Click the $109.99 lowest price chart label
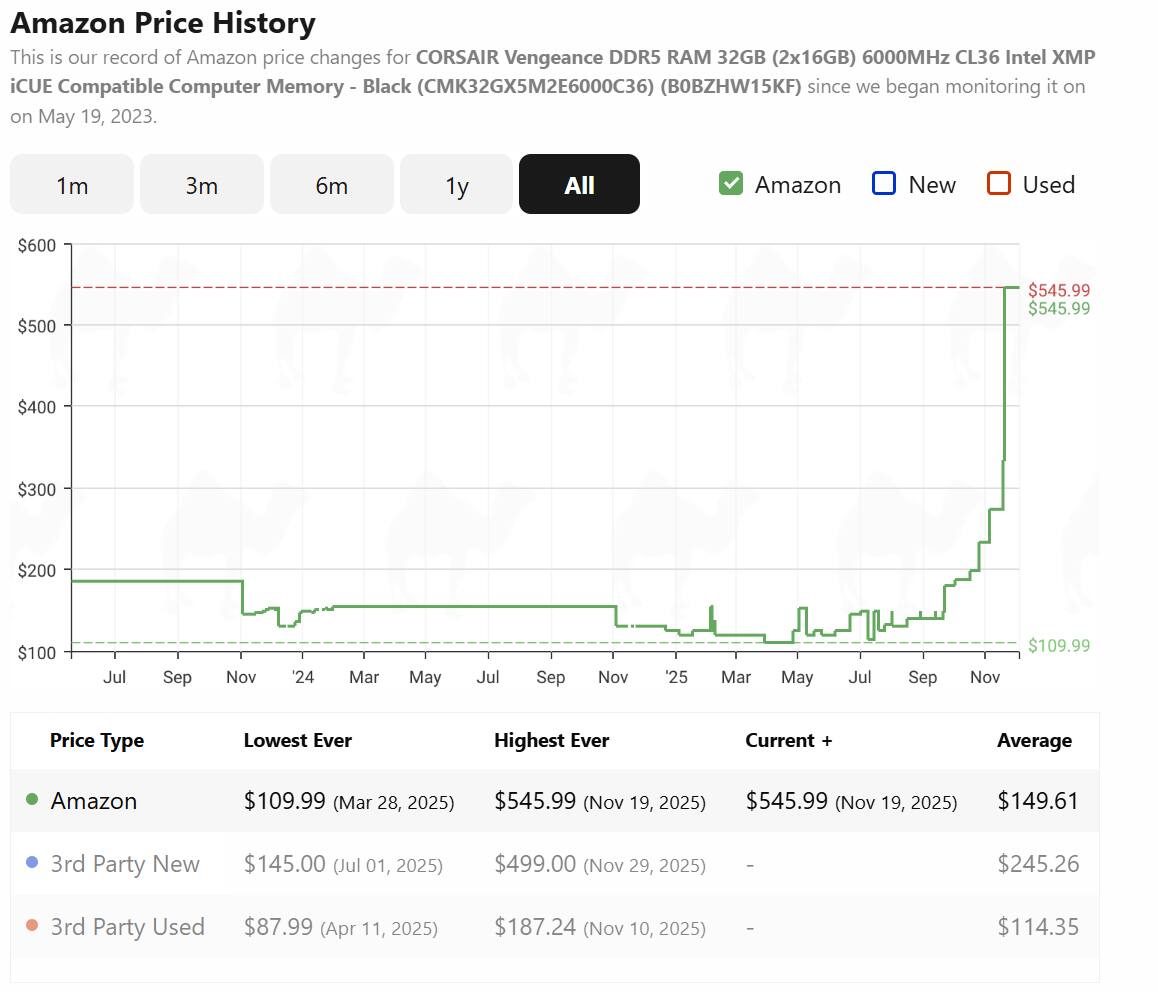 click(1058, 646)
